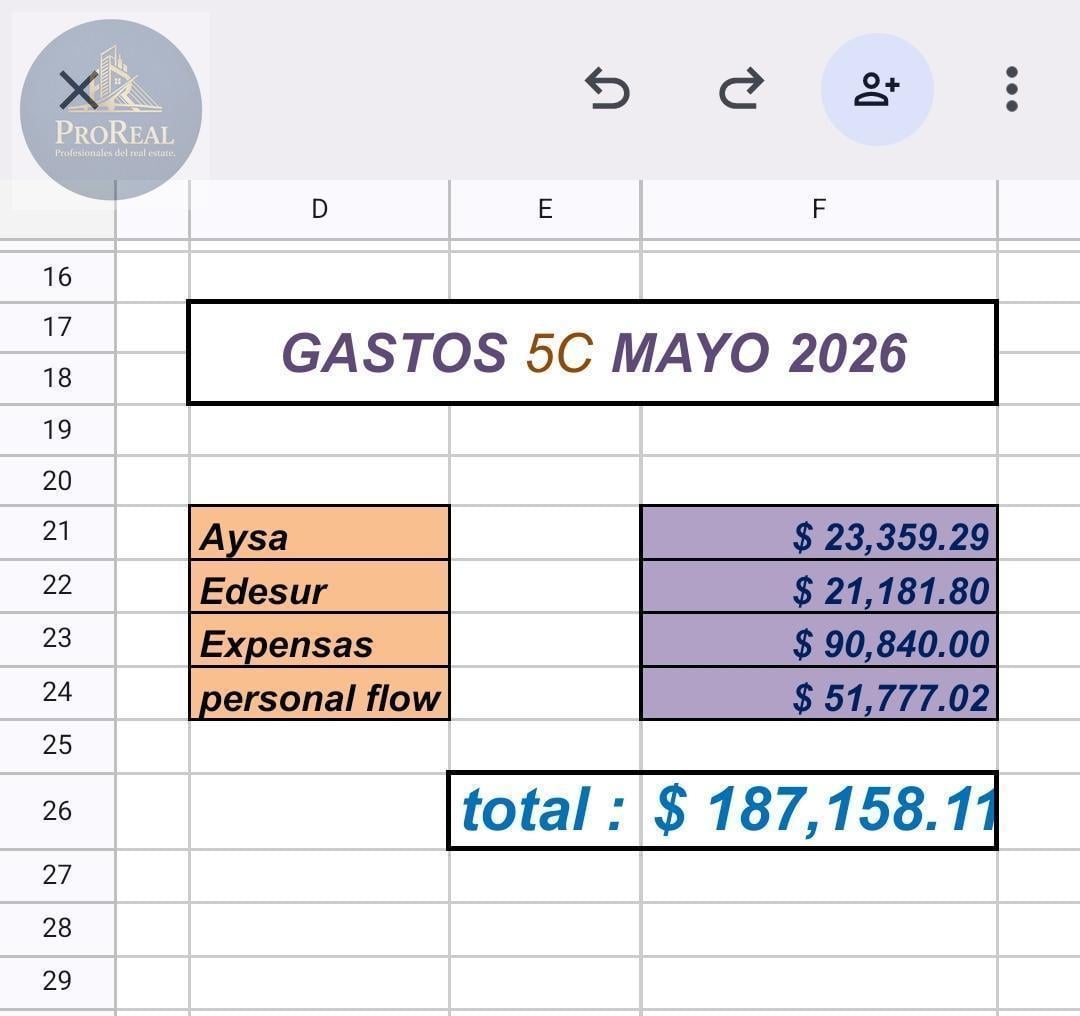Open share via add-person icon
The height and width of the screenshot is (1016, 1080).
877,90
